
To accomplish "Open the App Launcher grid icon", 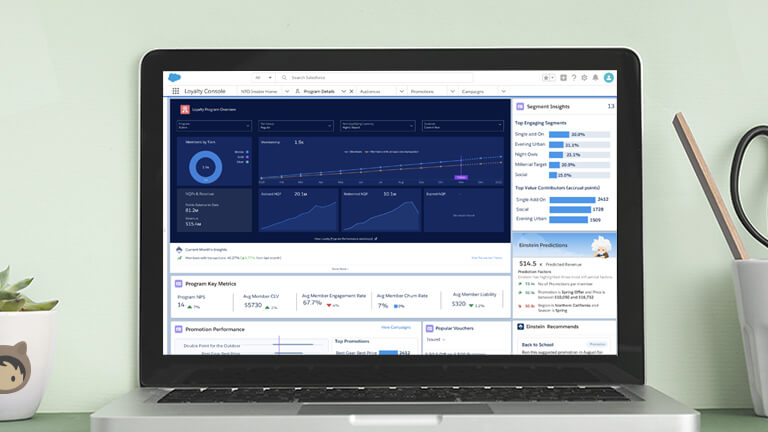I will (175, 91).
